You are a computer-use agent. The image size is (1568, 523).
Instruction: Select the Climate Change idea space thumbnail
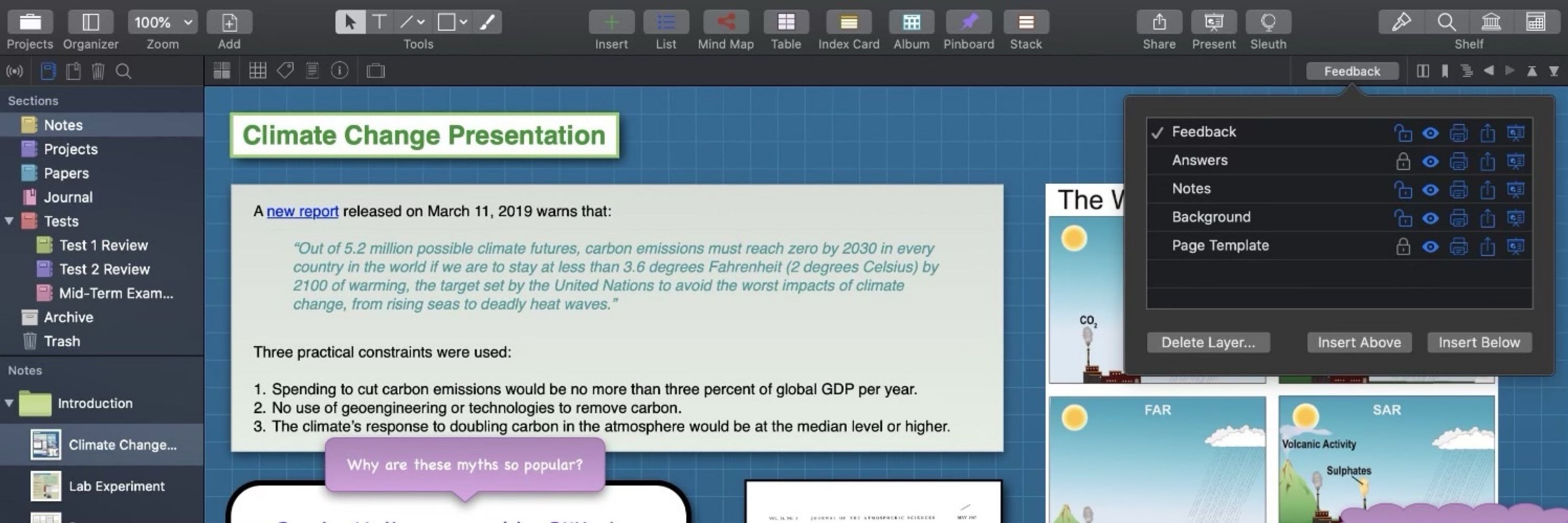click(x=45, y=445)
